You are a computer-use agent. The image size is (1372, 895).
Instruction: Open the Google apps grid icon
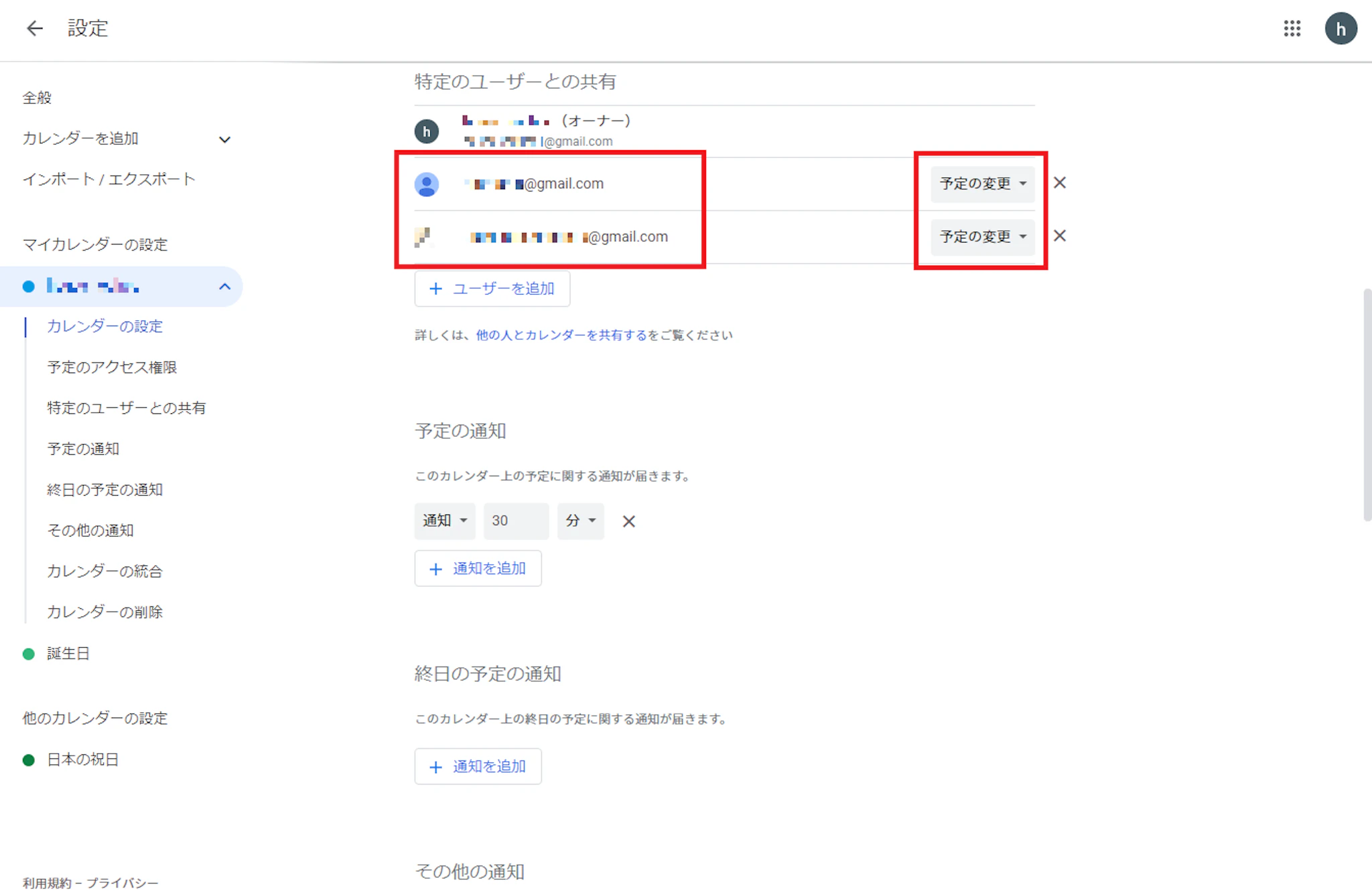(1292, 28)
